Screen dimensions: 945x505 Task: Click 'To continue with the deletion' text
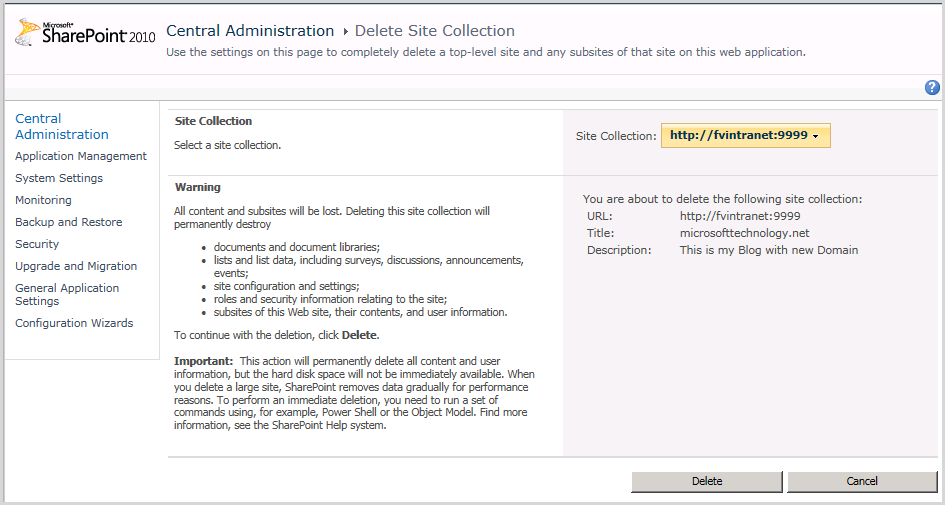tap(277, 335)
